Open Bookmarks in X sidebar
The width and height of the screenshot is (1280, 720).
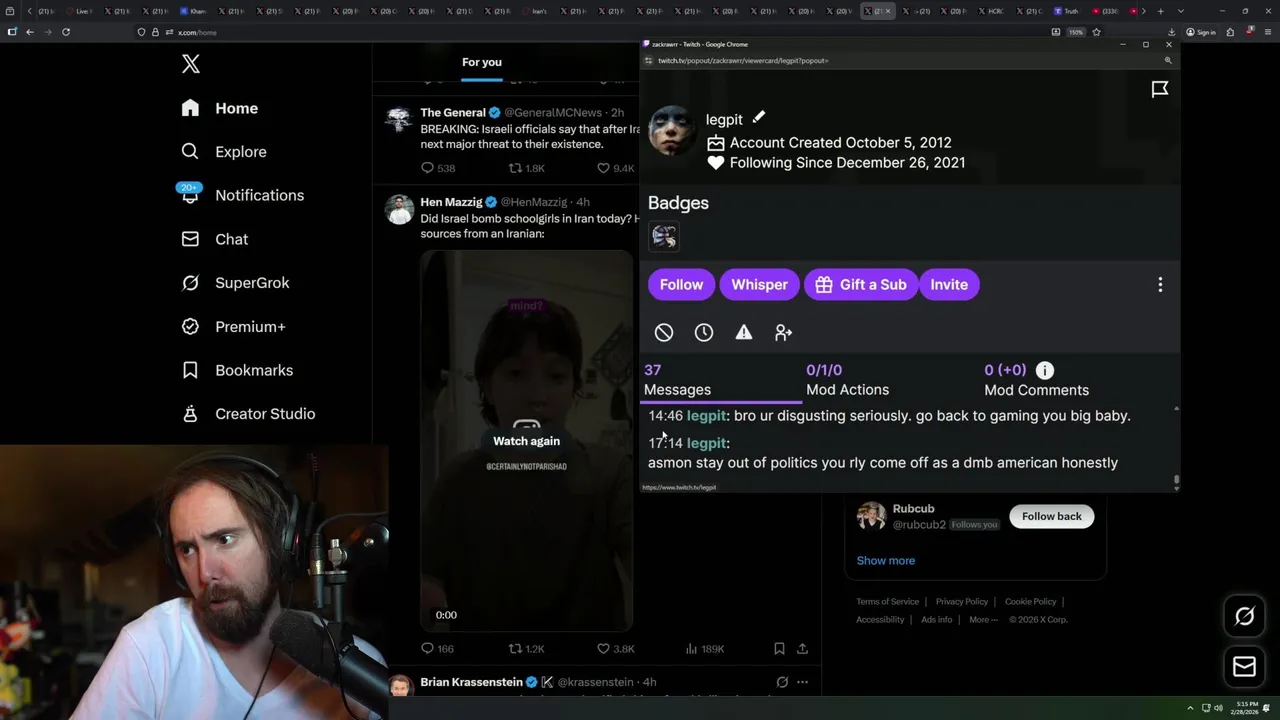237,370
